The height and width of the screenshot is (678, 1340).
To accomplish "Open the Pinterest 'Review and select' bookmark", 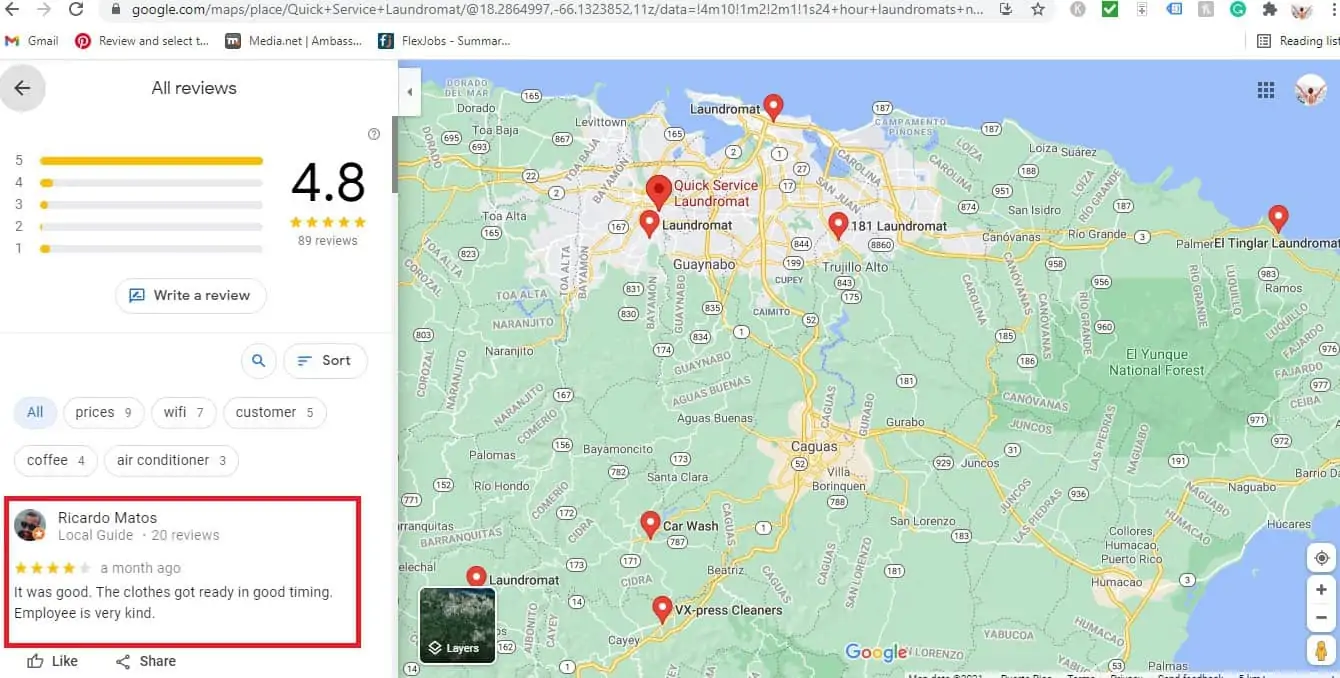I will tap(142, 41).
